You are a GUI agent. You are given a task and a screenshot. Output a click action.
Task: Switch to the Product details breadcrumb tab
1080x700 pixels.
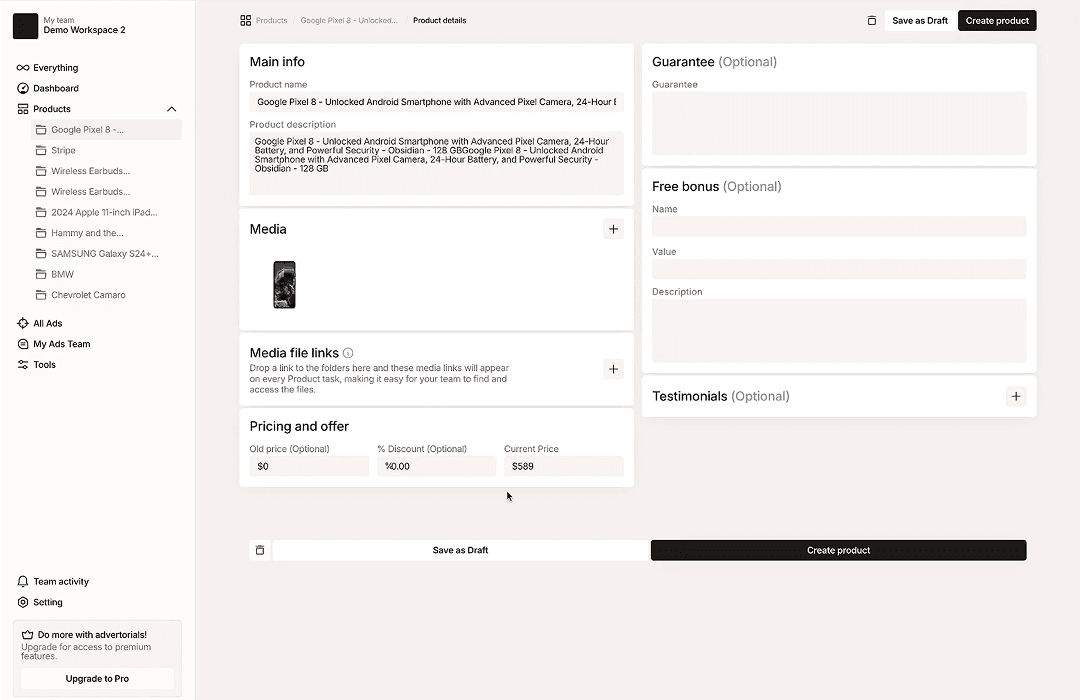439,20
